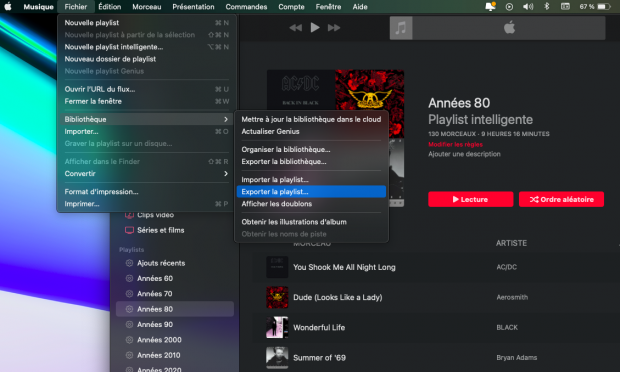Image resolution: width=620 pixels, height=372 pixels.
Task: Click the Bluetooth icon in menu bar
Action: 546,6
